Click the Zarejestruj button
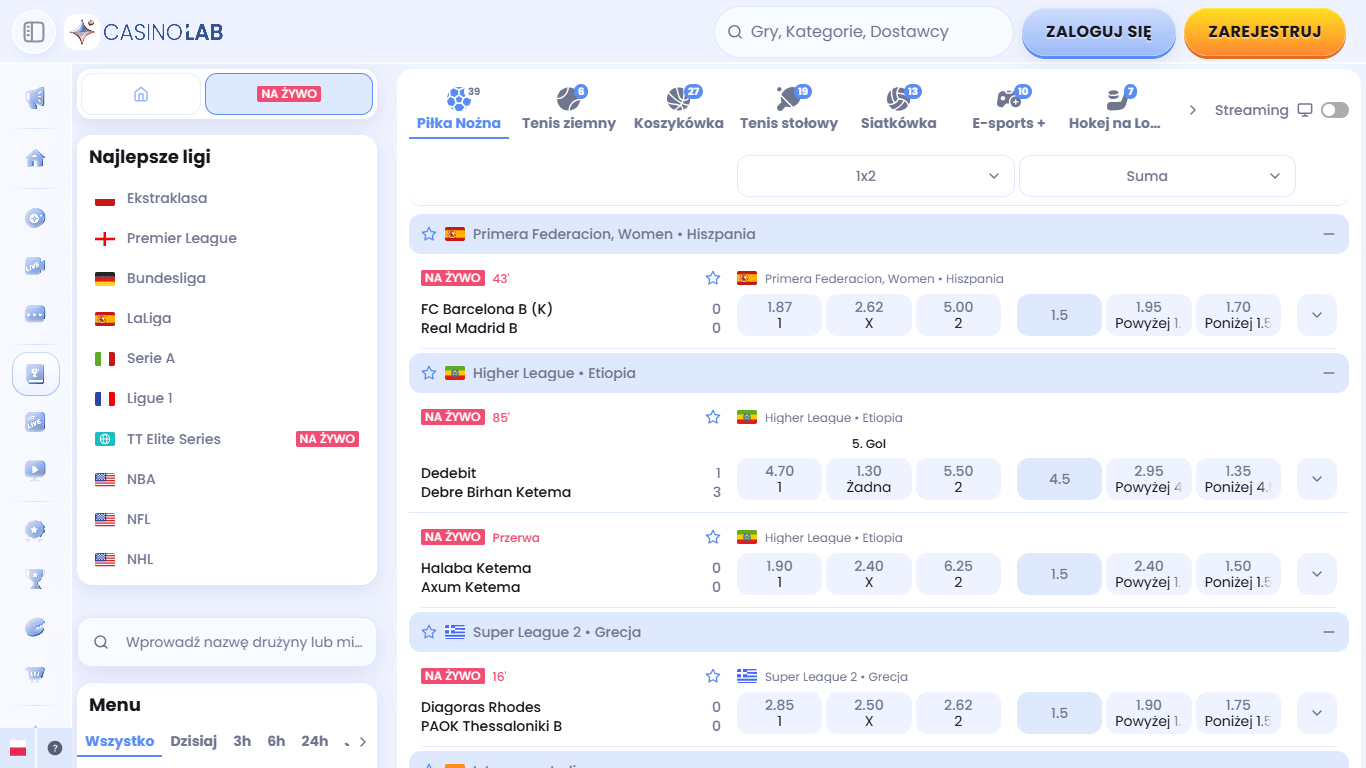 (1265, 32)
